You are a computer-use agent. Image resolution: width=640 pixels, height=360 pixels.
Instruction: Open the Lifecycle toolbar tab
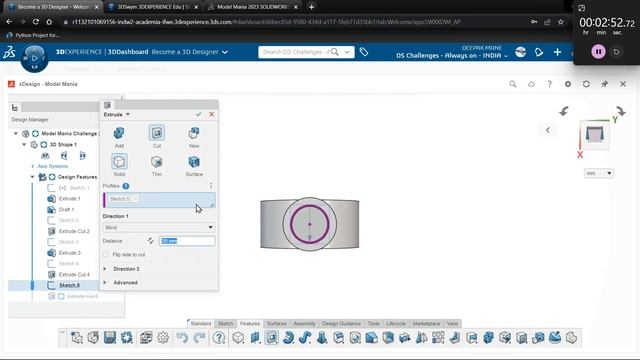click(x=396, y=323)
